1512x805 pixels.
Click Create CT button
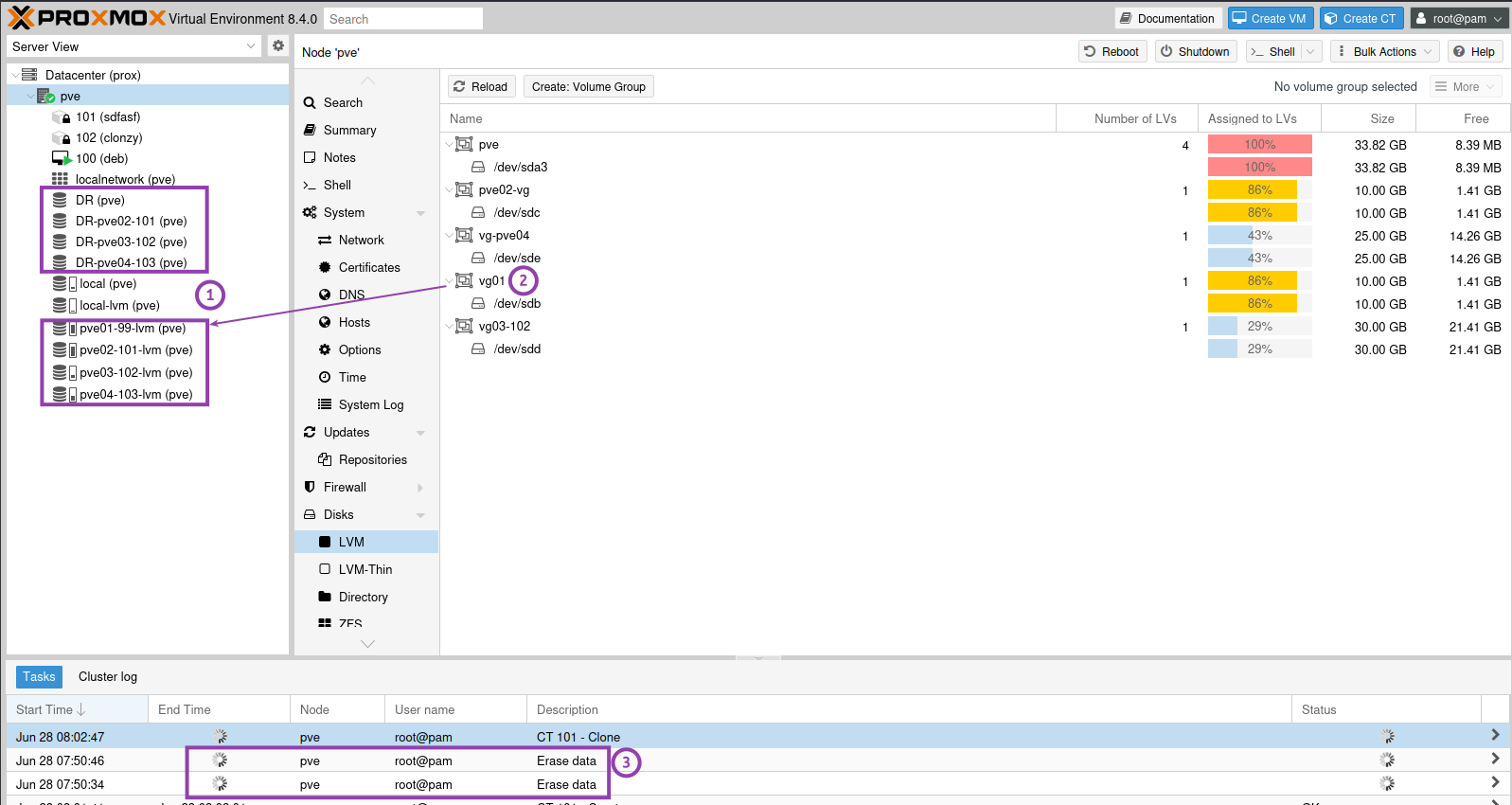[x=1361, y=18]
